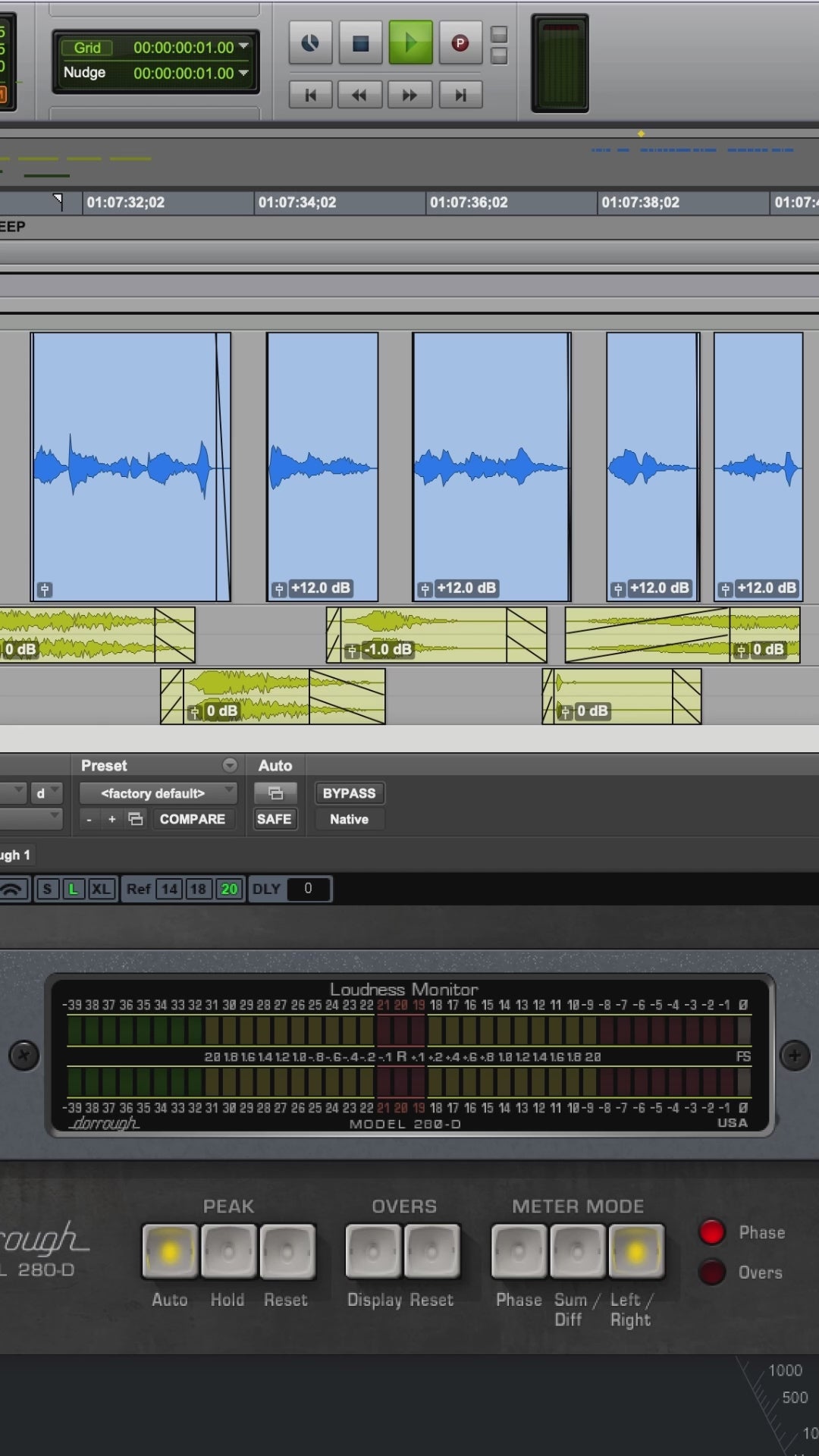This screenshot has width=819, height=1456.
Task: Click the COMPARE button
Action: (192, 819)
